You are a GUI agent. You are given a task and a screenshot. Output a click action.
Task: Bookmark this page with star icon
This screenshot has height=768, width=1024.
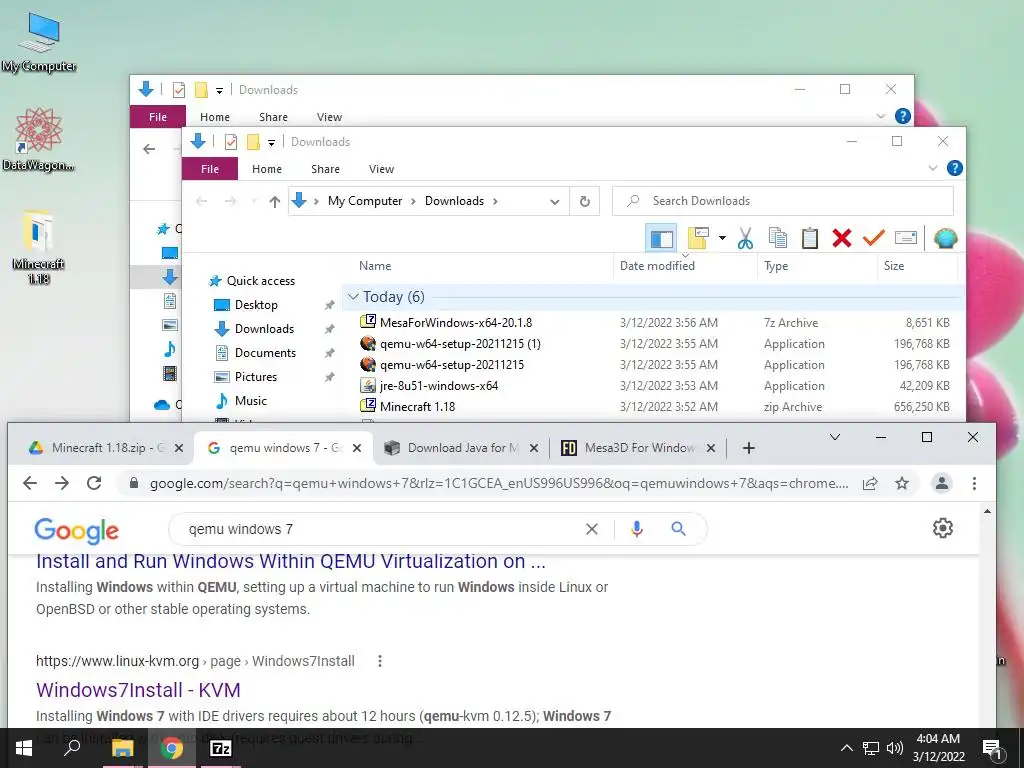(x=902, y=483)
